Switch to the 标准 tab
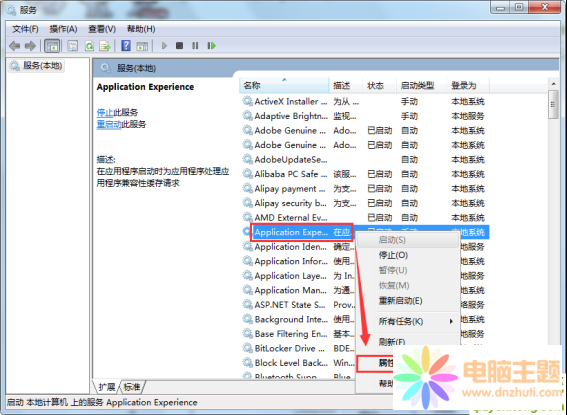This screenshot has height=415, width=567. coord(132,387)
